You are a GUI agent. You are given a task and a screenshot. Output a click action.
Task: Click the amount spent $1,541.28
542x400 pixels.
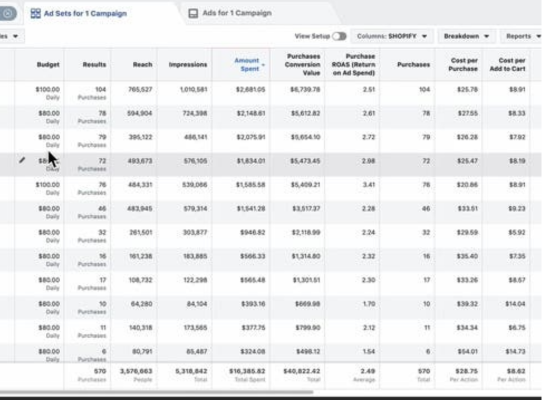click(x=251, y=209)
